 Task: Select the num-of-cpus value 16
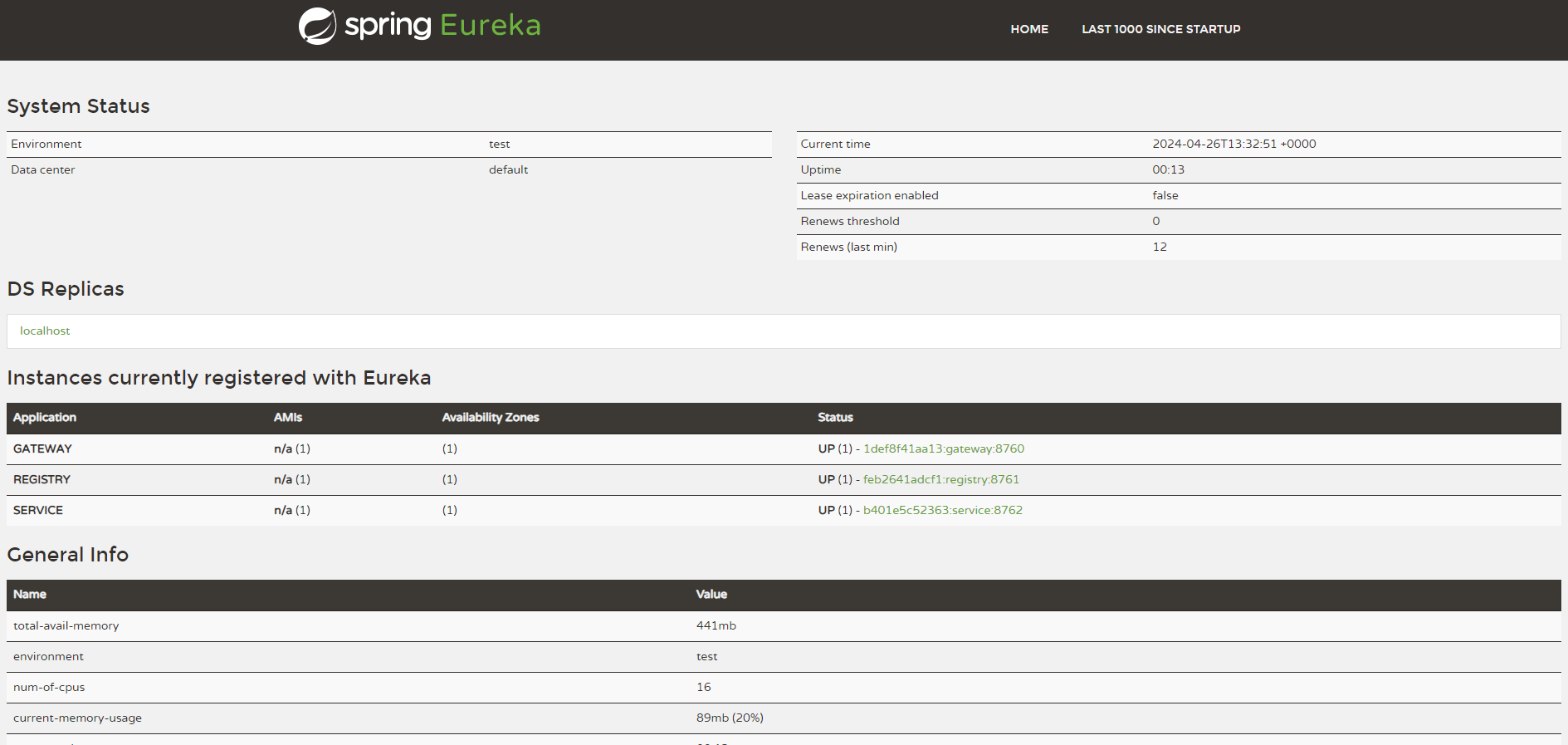704,687
